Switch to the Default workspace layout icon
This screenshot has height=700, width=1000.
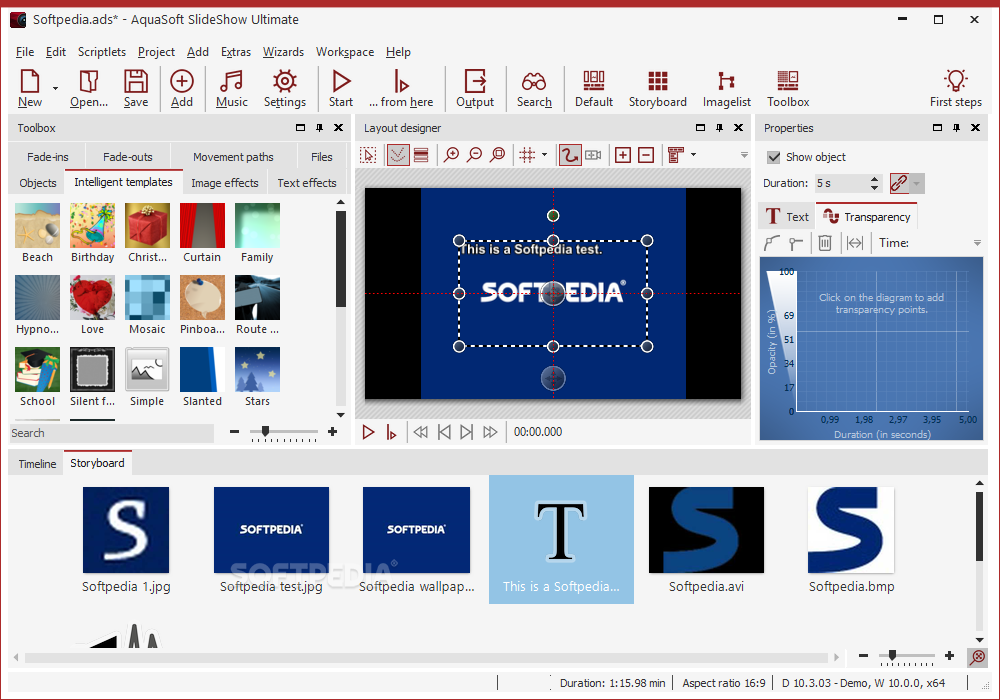pyautogui.click(x=594, y=81)
